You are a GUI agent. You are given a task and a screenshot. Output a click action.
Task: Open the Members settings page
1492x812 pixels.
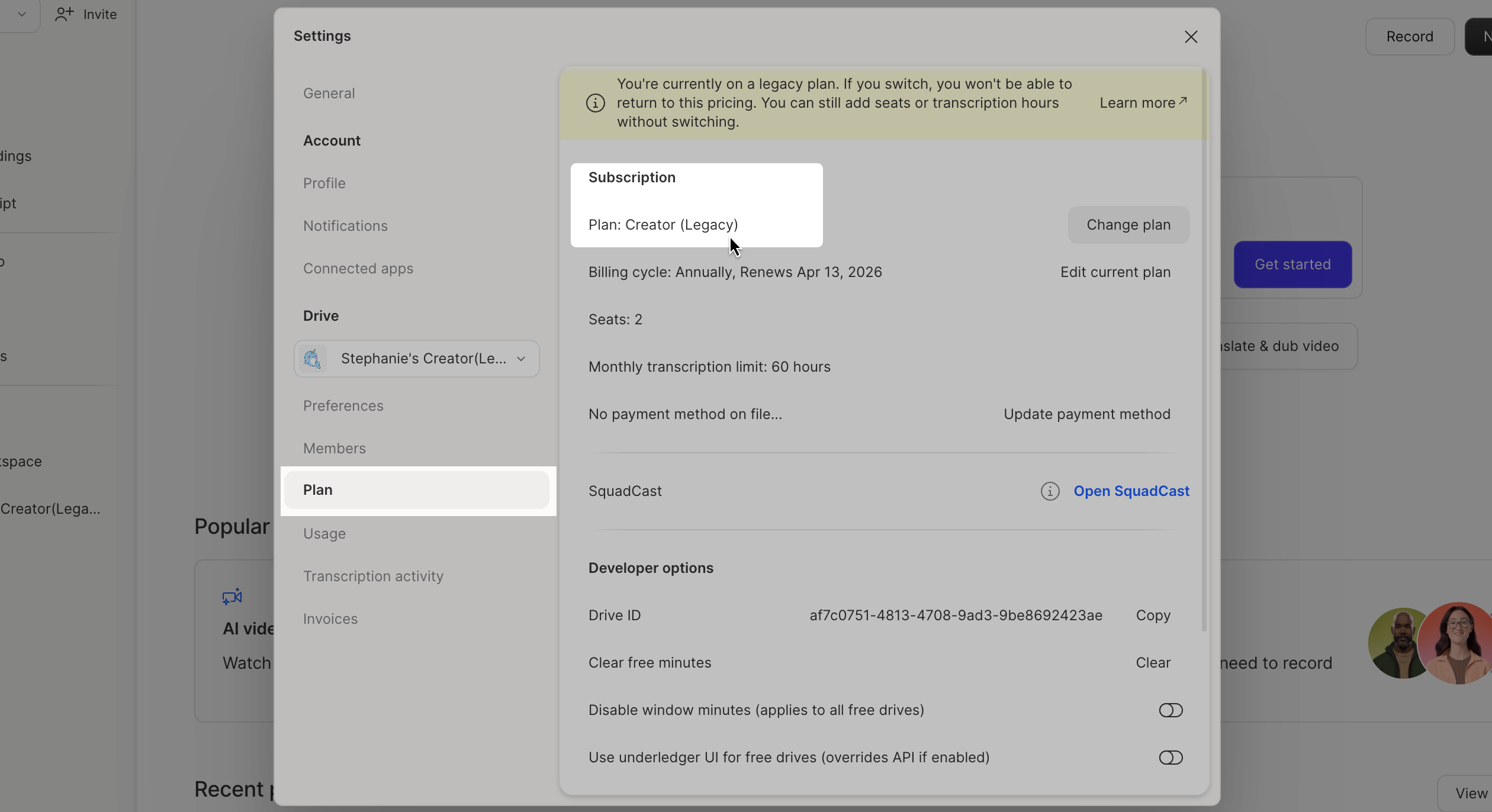point(334,448)
